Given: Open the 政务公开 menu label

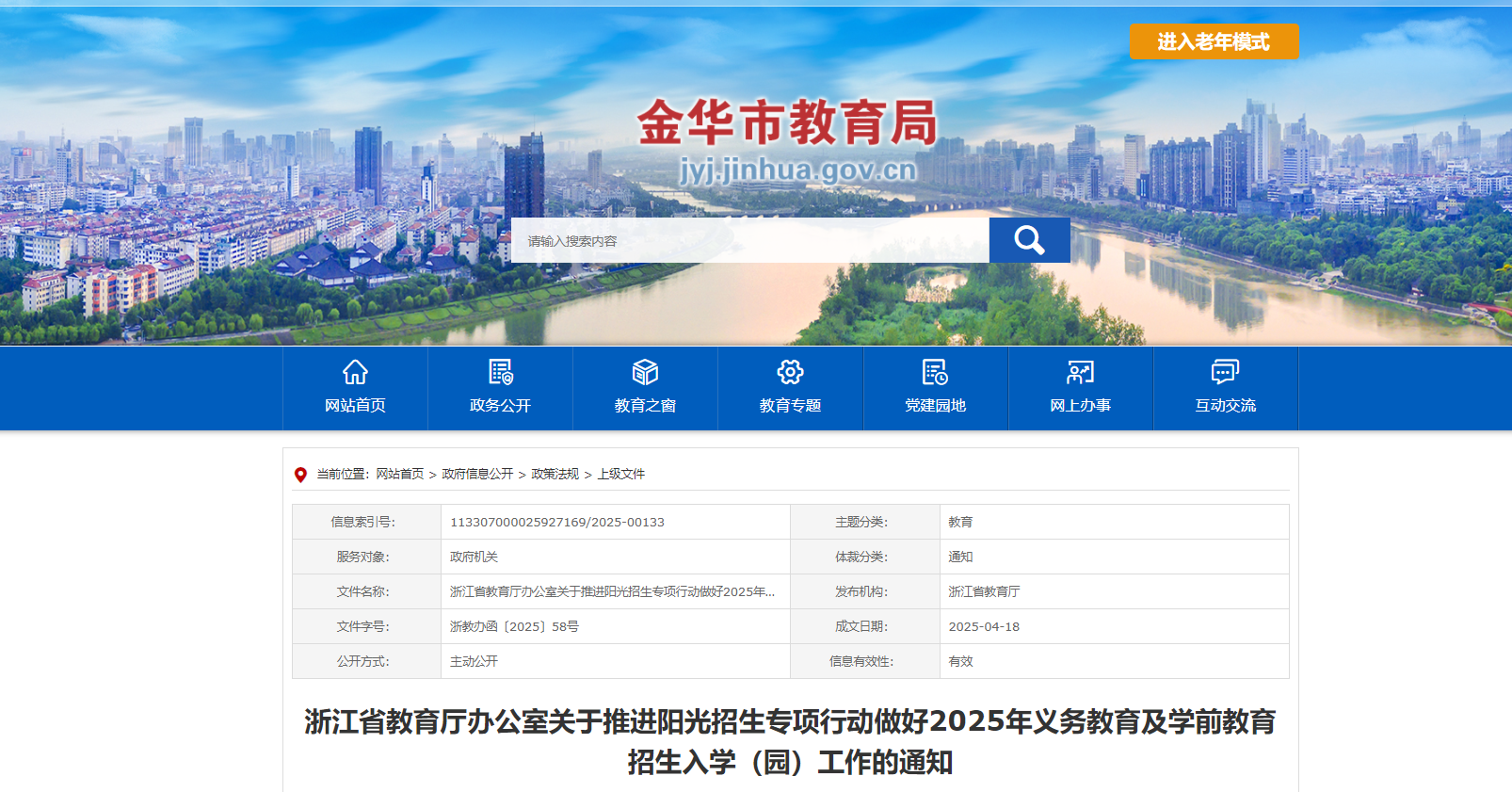Looking at the screenshot, I should (500, 406).
